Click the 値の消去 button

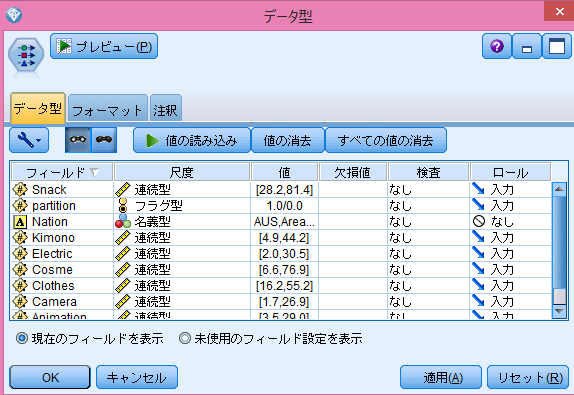click(288, 140)
